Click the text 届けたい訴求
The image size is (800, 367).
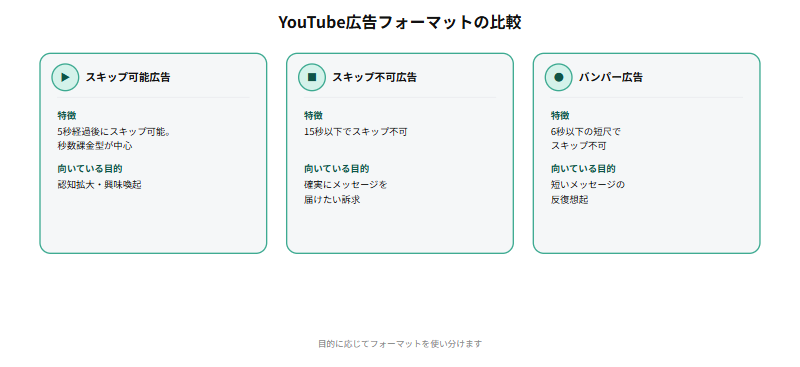(332, 200)
